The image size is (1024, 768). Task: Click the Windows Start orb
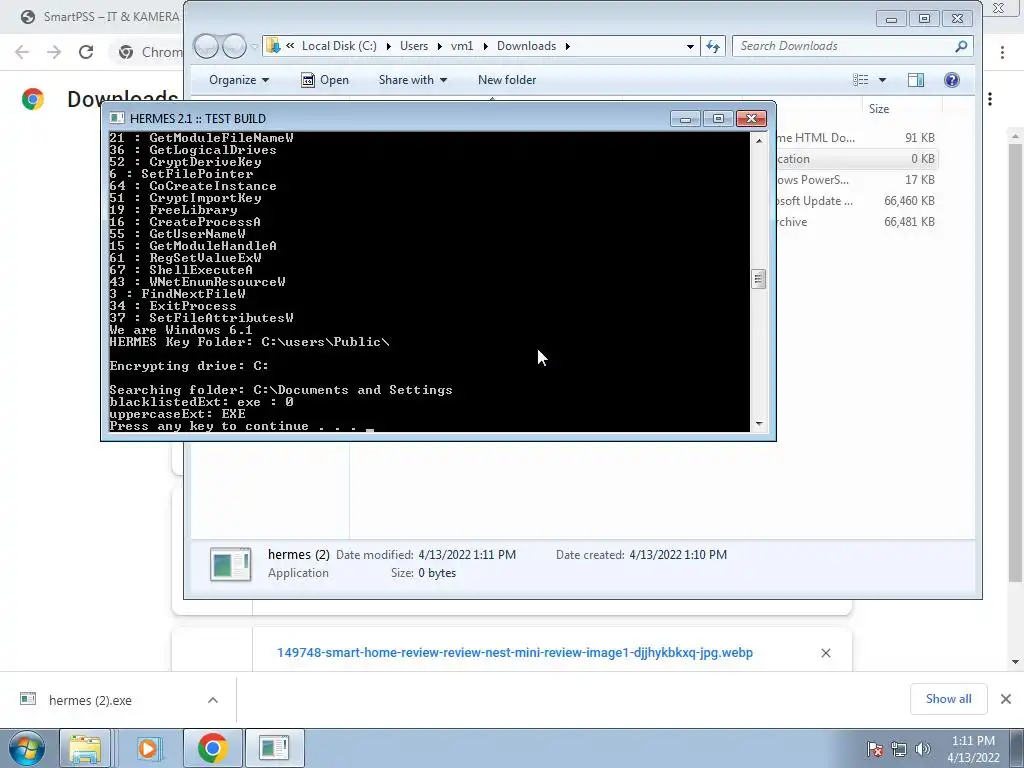click(26, 748)
